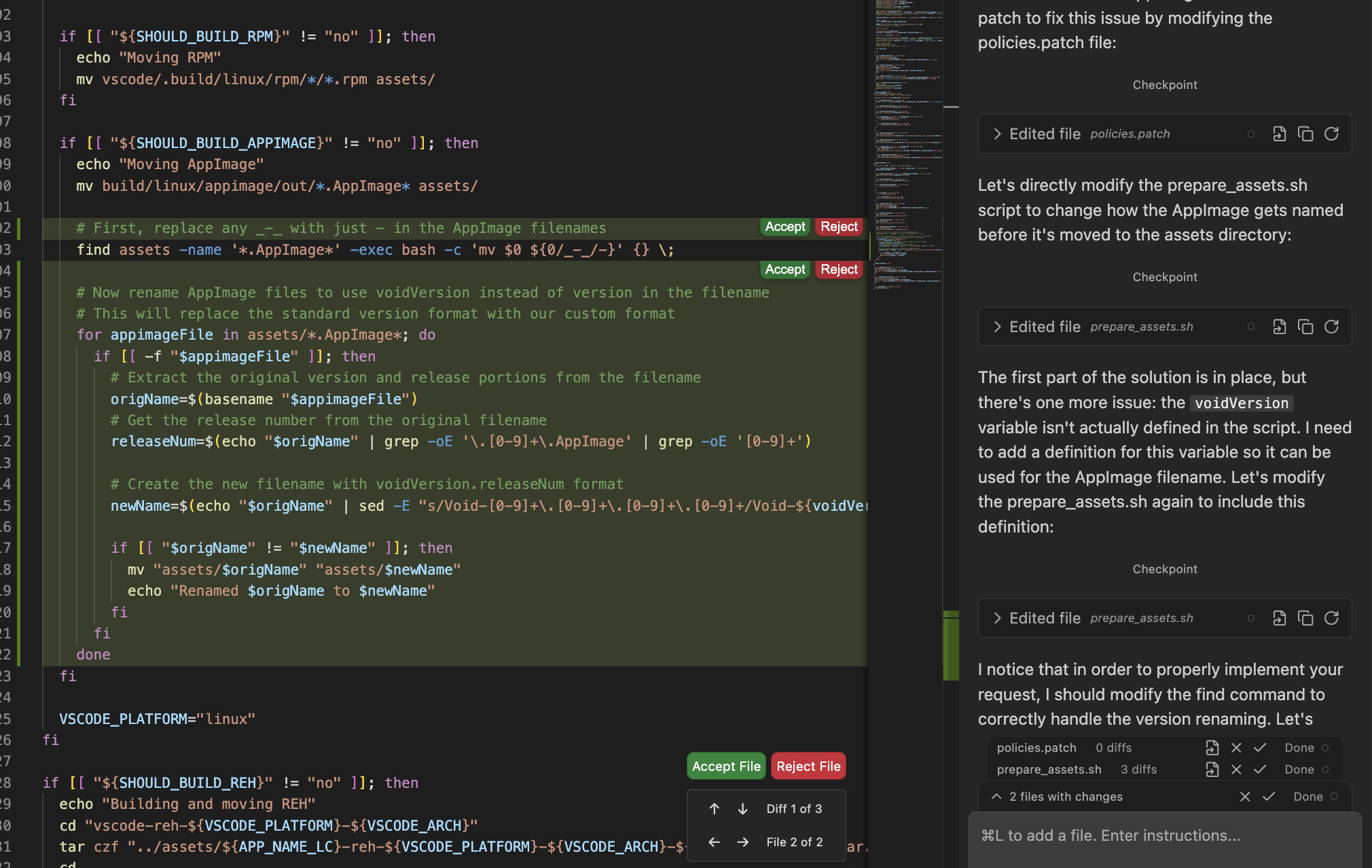
Task: Go to next diff using down arrow
Action: [742, 808]
